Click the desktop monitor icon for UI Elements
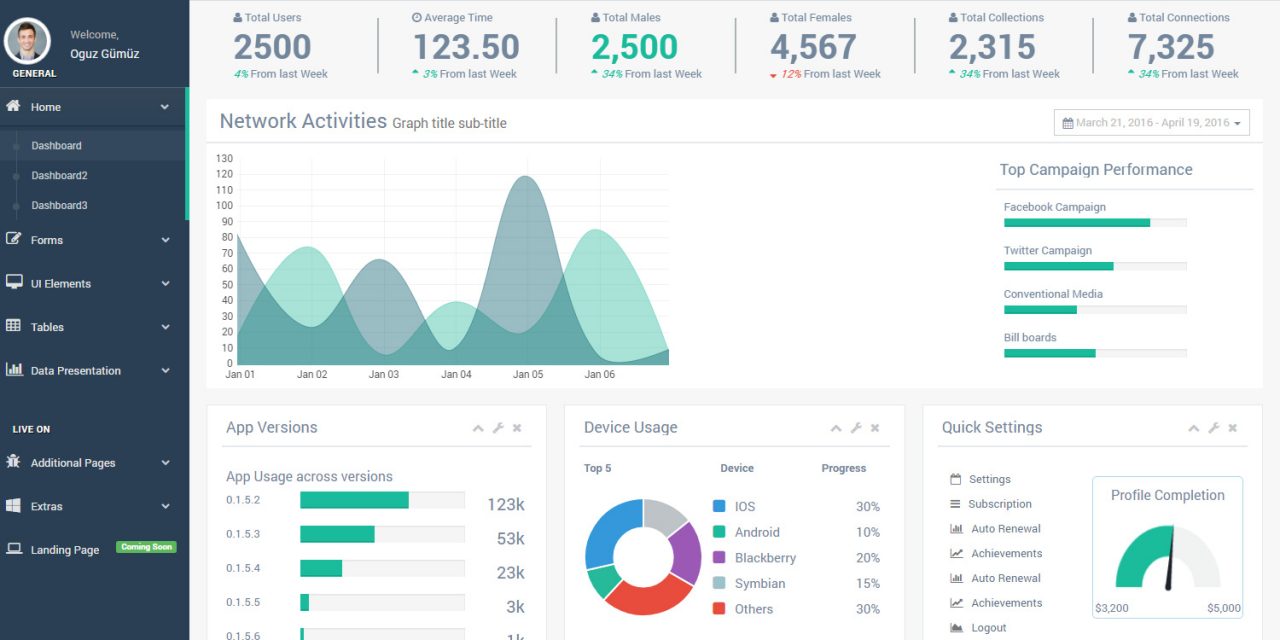Image resolution: width=1280 pixels, height=640 pixels. pyautogui.click(x=14, y=283)
